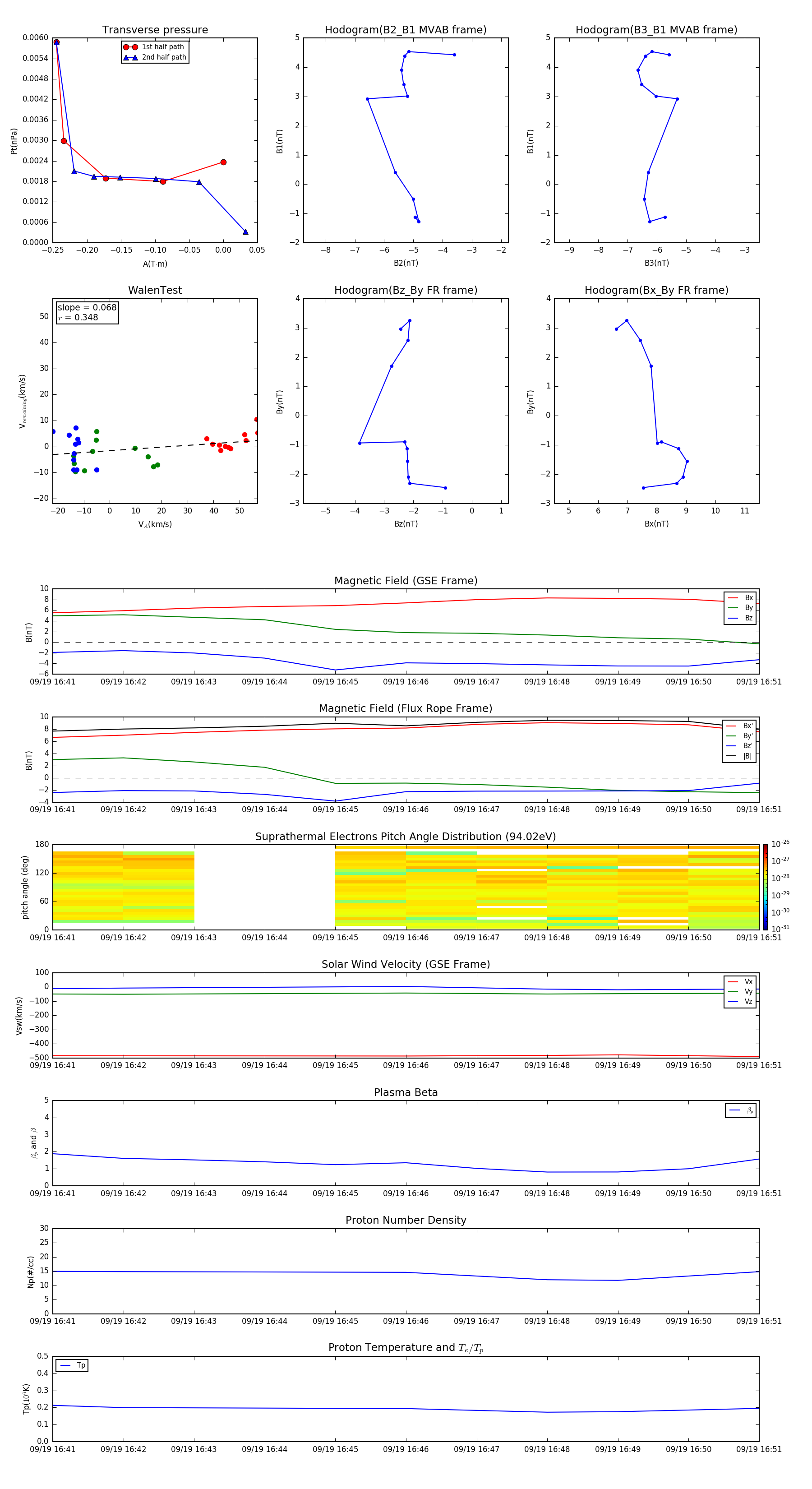Click the "B2(nT)" x-axis label
Screen dimensions: 812x1489
(406, 263)
